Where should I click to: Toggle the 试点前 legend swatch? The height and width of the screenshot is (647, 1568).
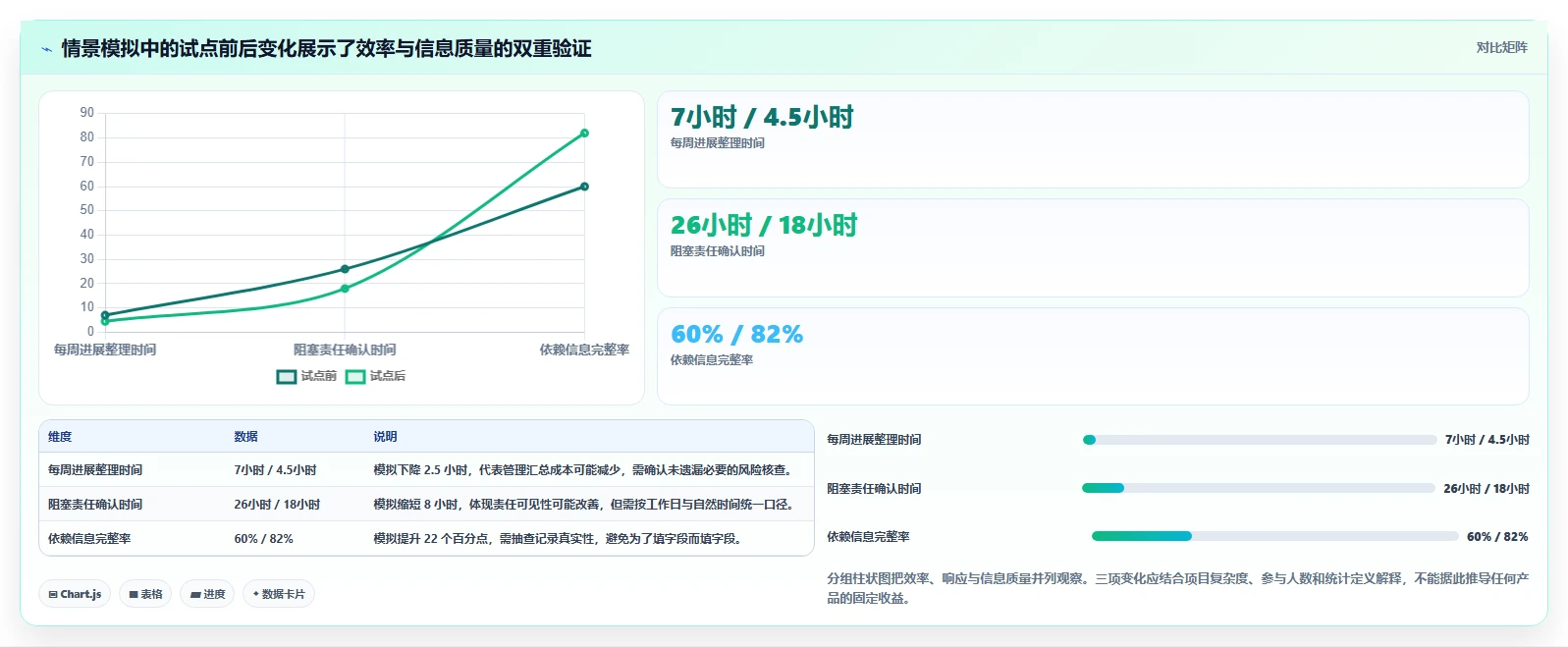point(287,376)
